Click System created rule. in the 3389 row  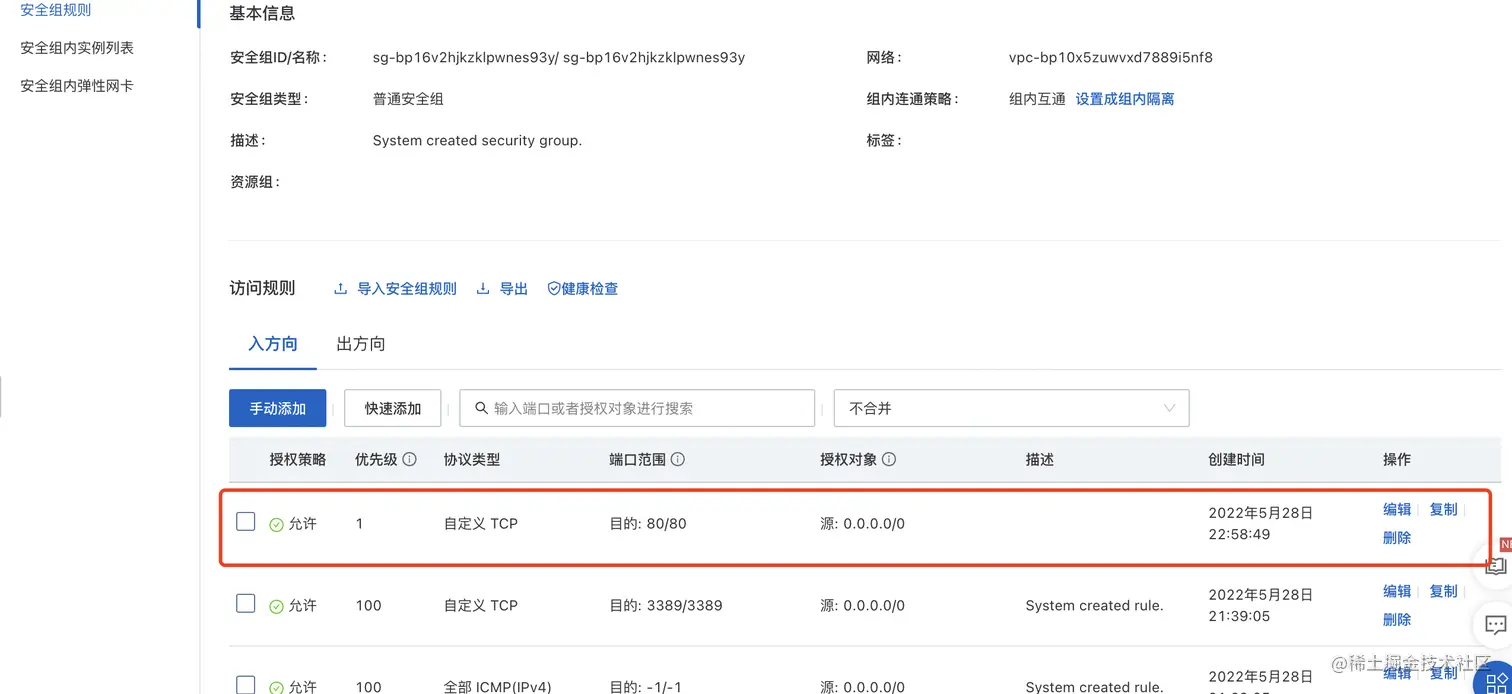coord(1094,606)
